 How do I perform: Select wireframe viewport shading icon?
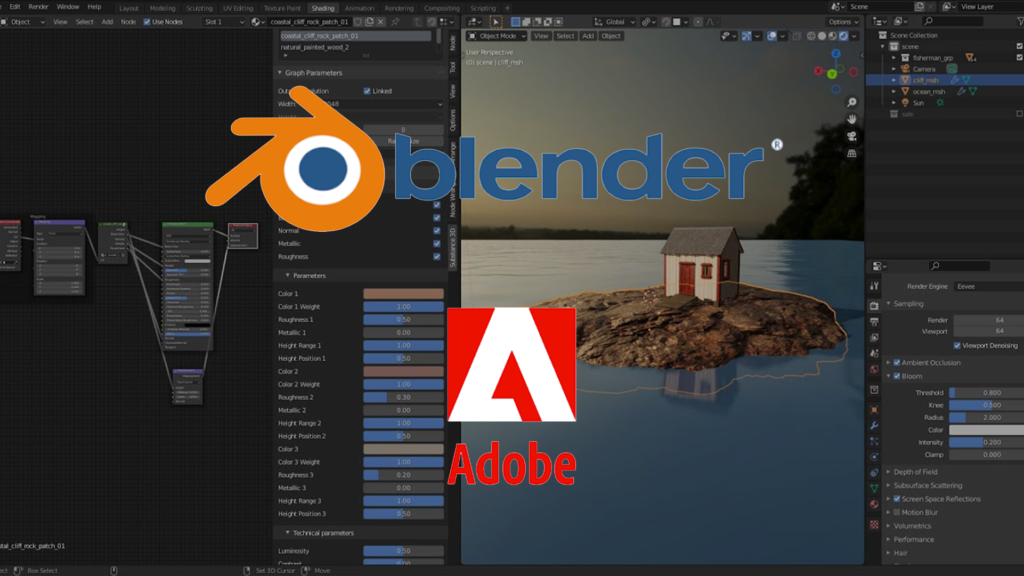pos(811,36)
